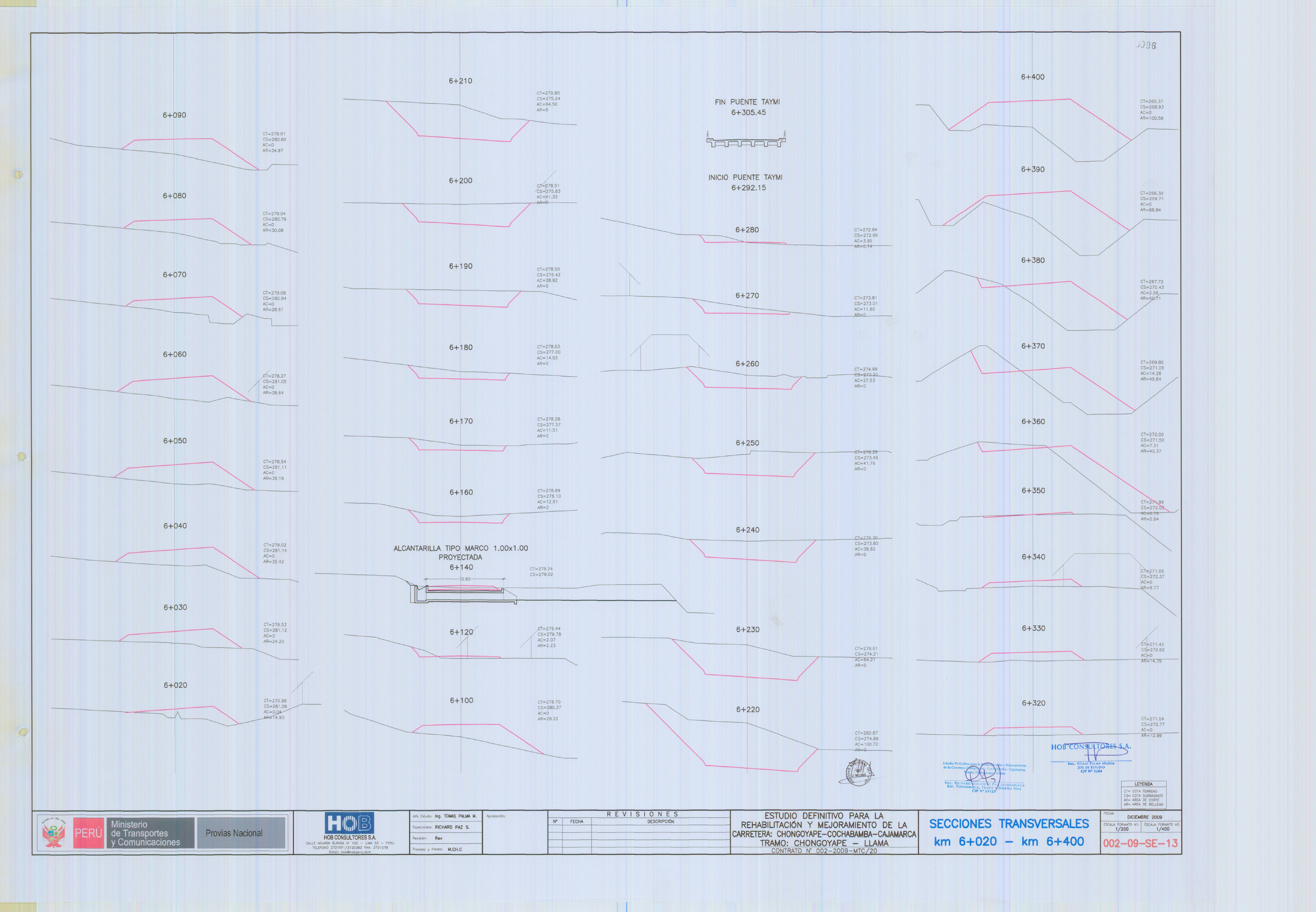Image resolution: width=1316 pixels, height=912 pixels.
Task: Click the Provias Nacional block
Action: 241,833
